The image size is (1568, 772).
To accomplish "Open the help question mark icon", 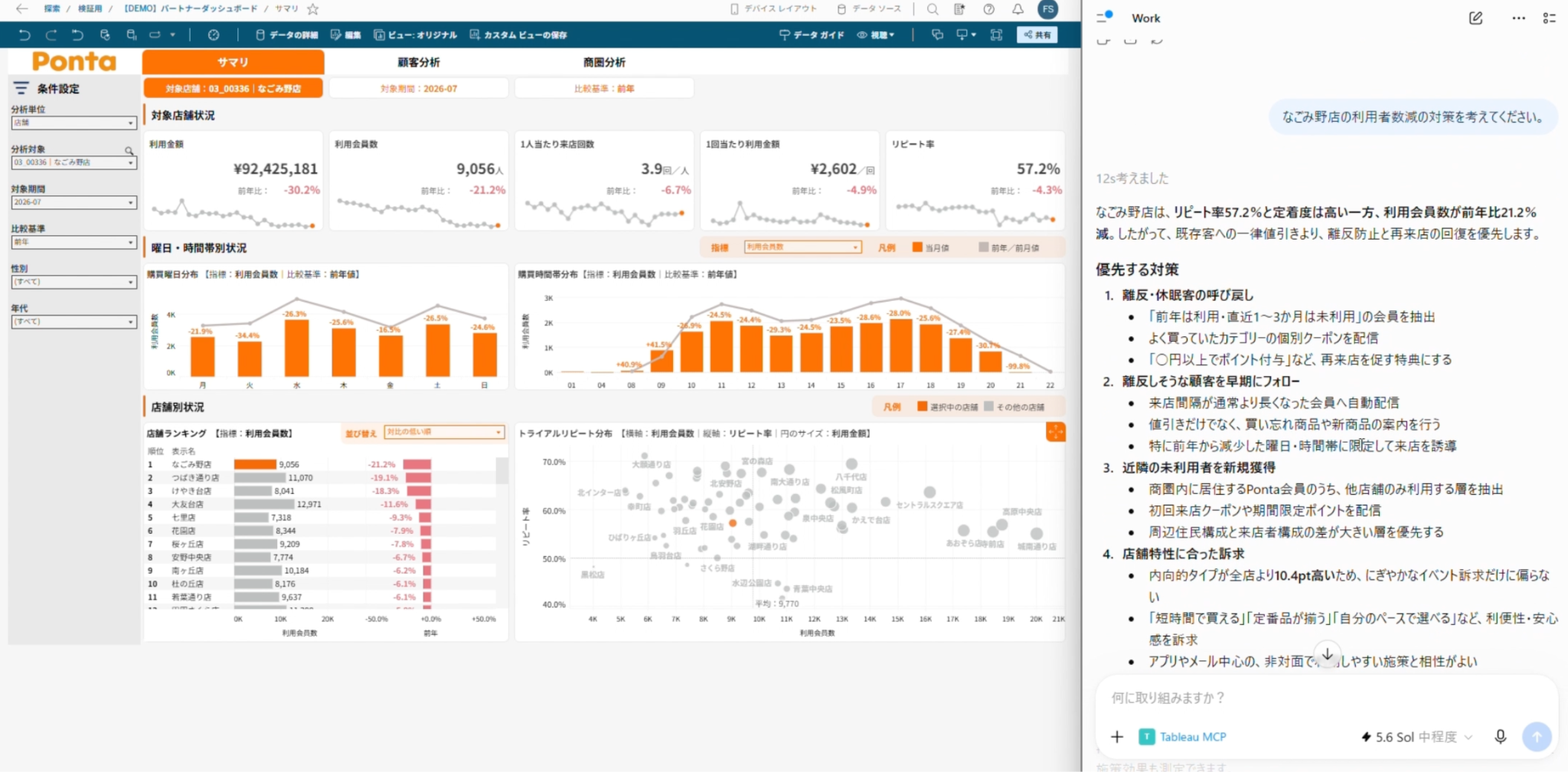I will 989,9.
